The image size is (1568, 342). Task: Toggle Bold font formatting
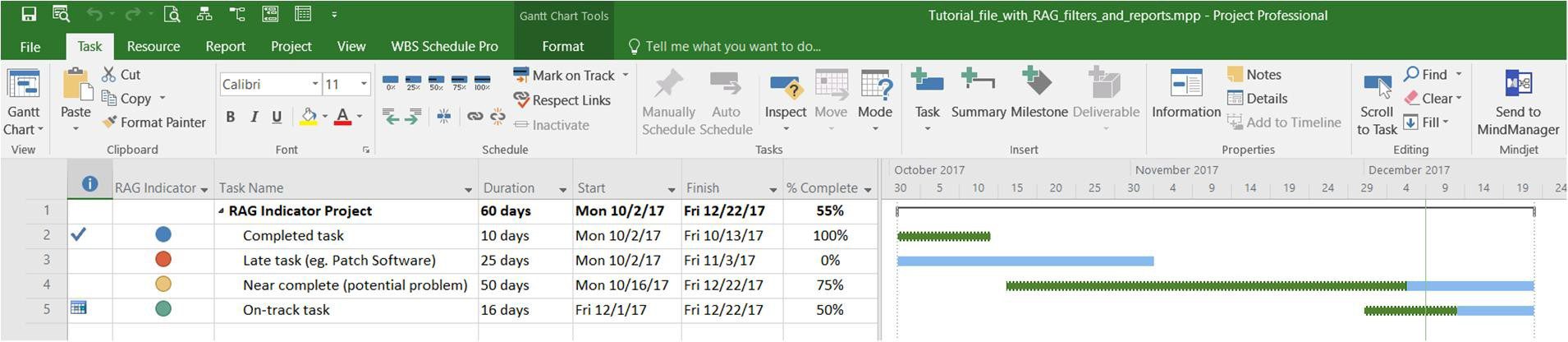pos(231,117)
